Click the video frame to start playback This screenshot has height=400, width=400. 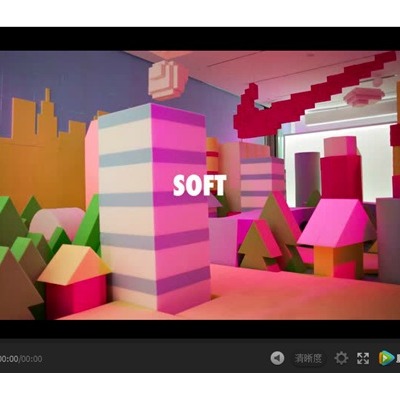click(200, 185)
